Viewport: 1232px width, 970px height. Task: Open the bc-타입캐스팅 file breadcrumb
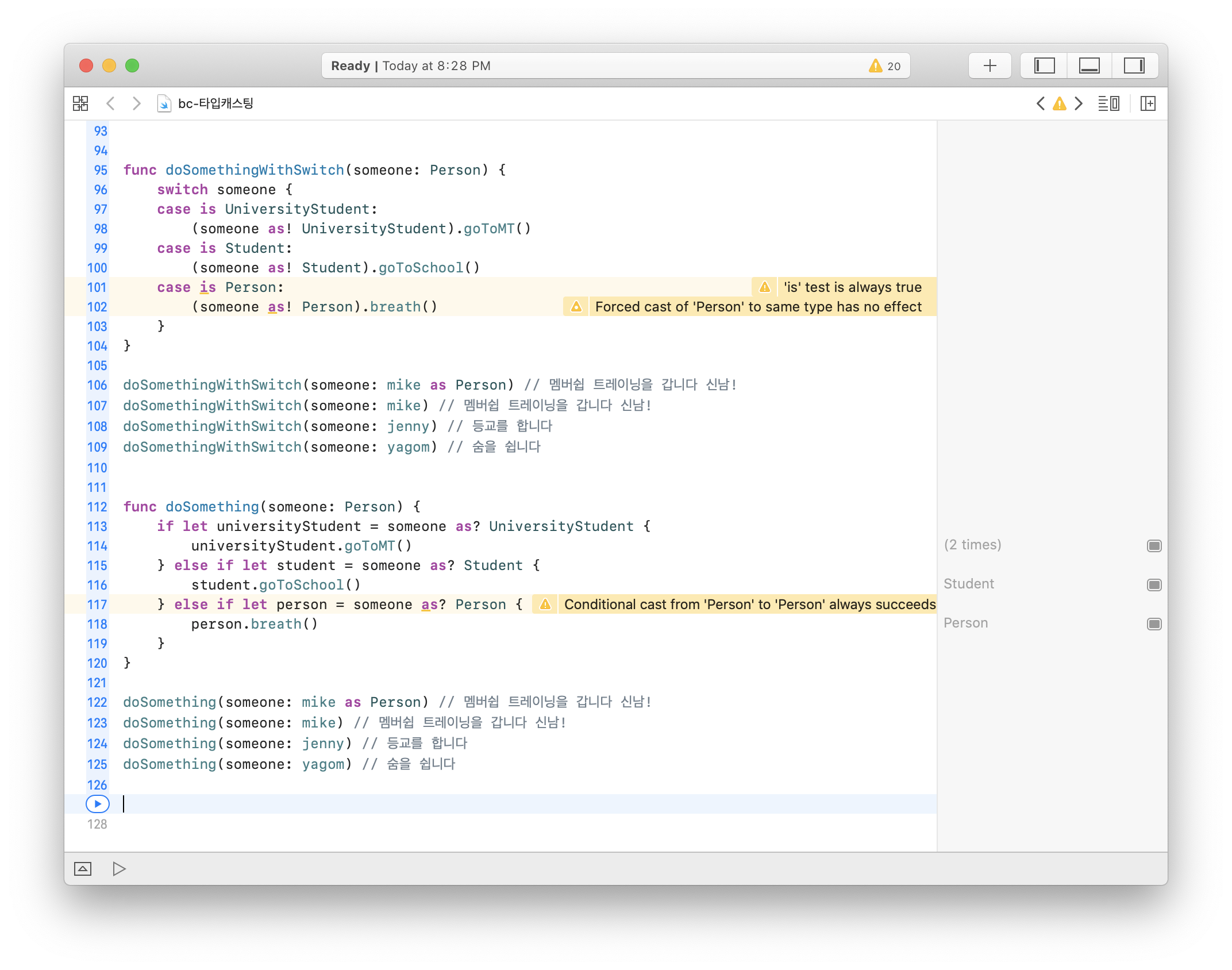tap(215, 103)
